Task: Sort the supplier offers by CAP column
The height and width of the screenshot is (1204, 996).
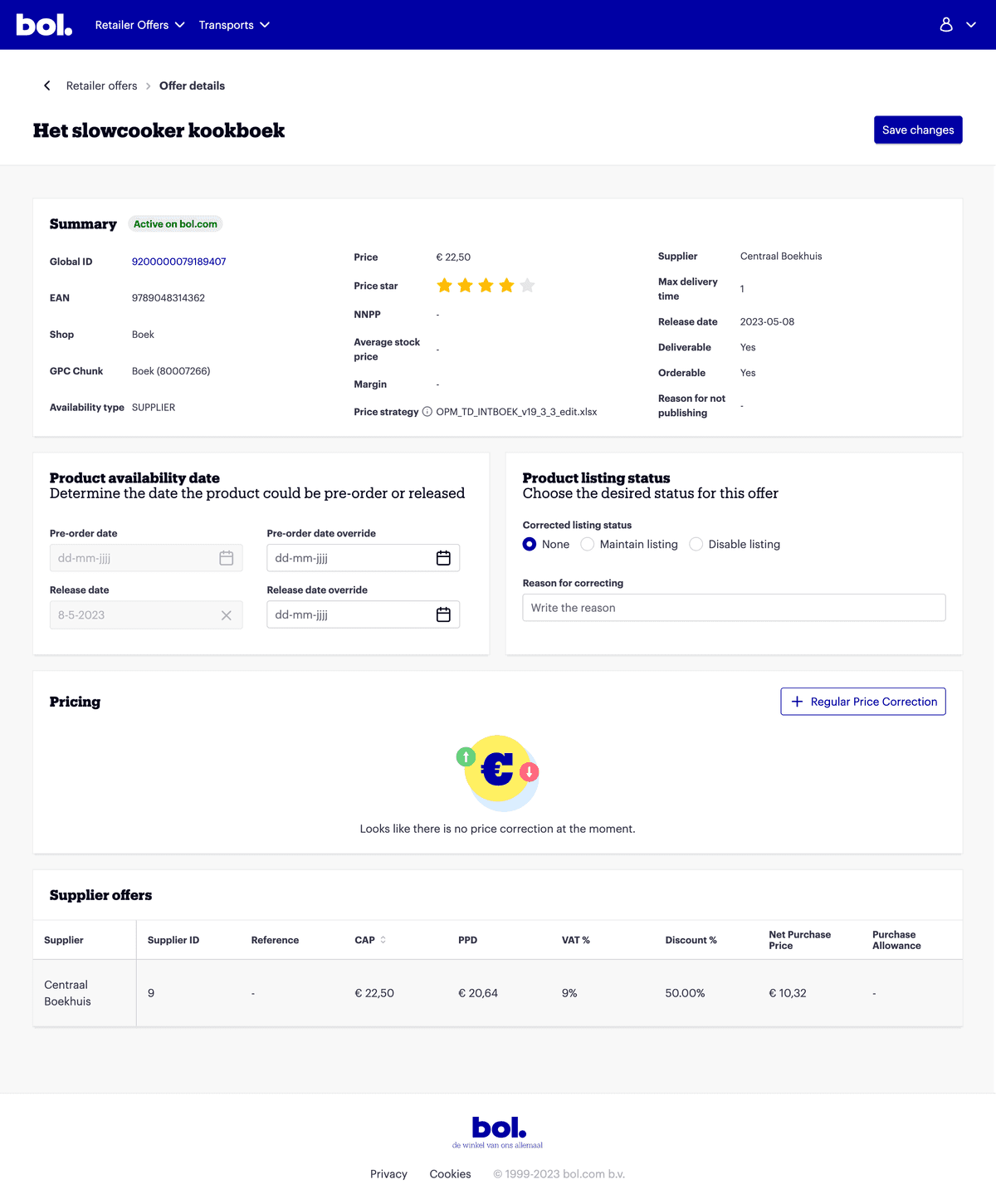Action: click(382, 939)
